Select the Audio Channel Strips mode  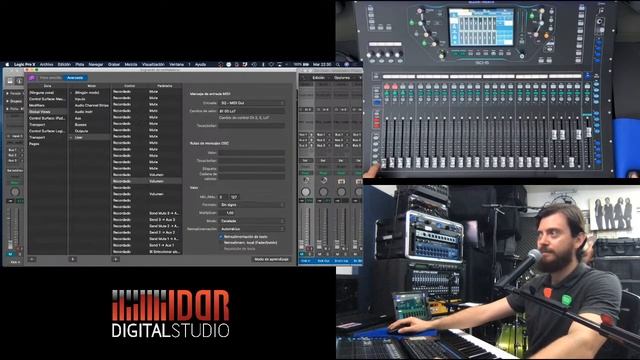(x=89, y=105)
